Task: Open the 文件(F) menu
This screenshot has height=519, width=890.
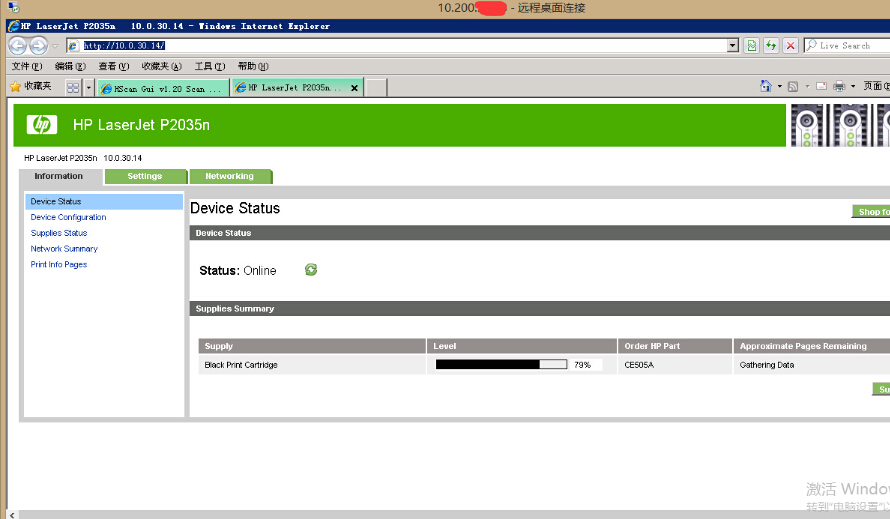Action: pos(27,66)
